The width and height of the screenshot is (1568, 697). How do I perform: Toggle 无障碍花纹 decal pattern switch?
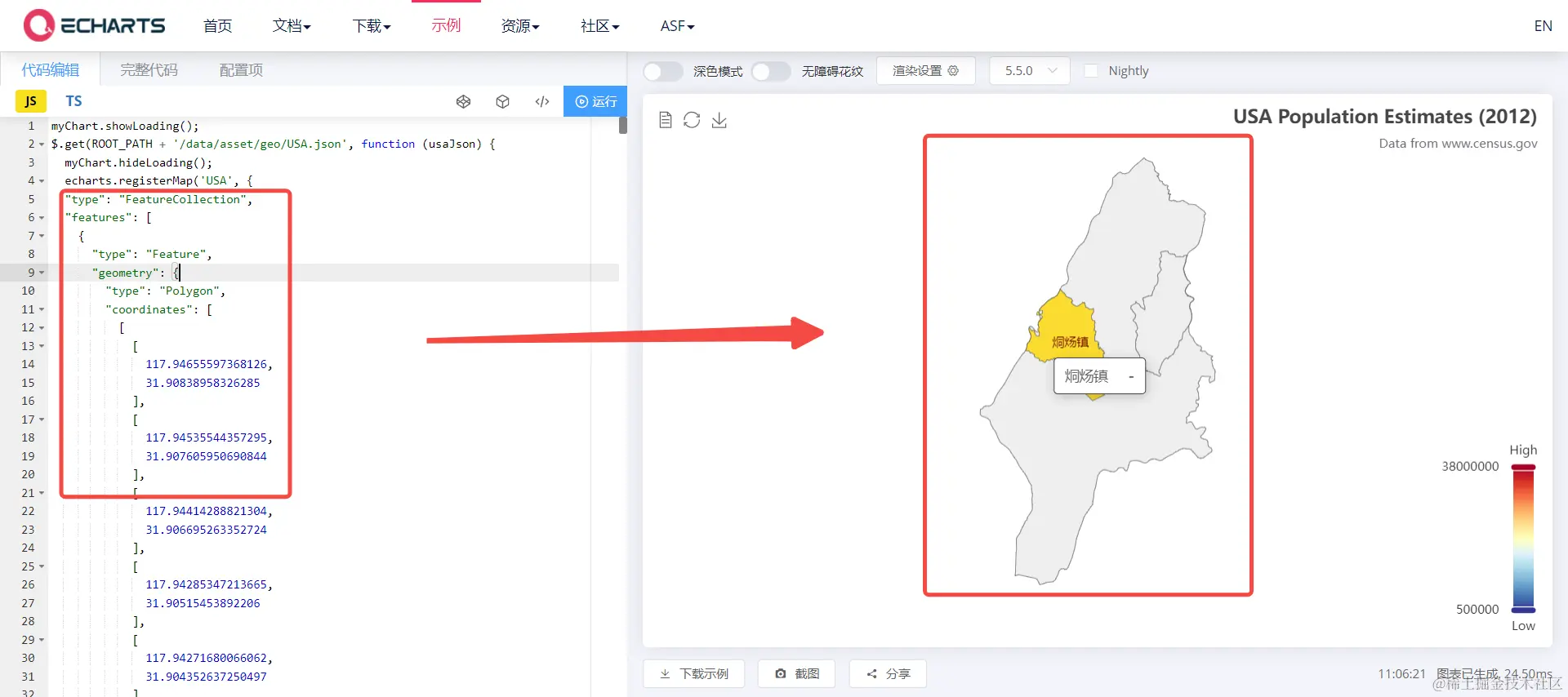(771, 71)
